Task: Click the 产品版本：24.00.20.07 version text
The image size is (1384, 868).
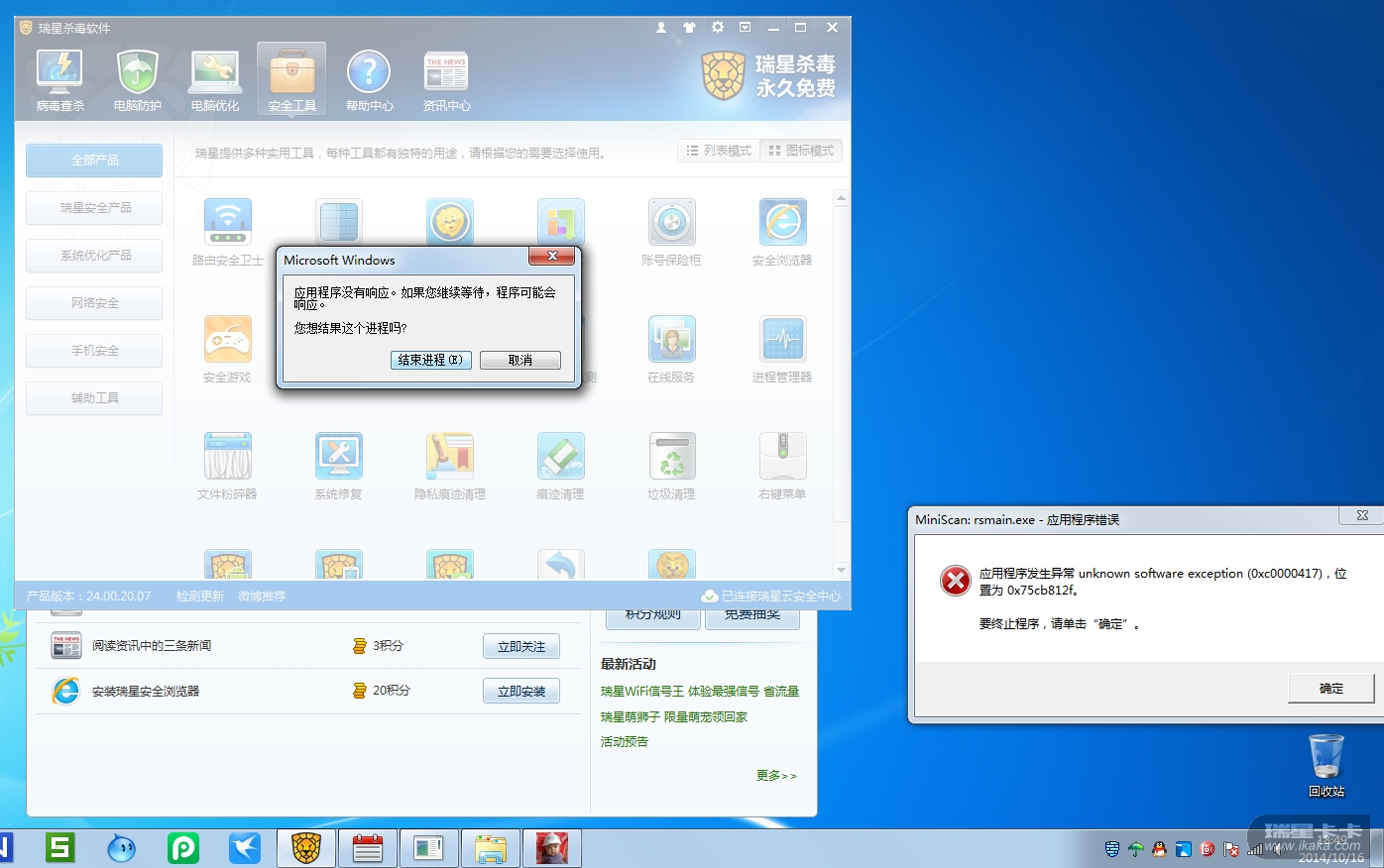Action: 89,596
